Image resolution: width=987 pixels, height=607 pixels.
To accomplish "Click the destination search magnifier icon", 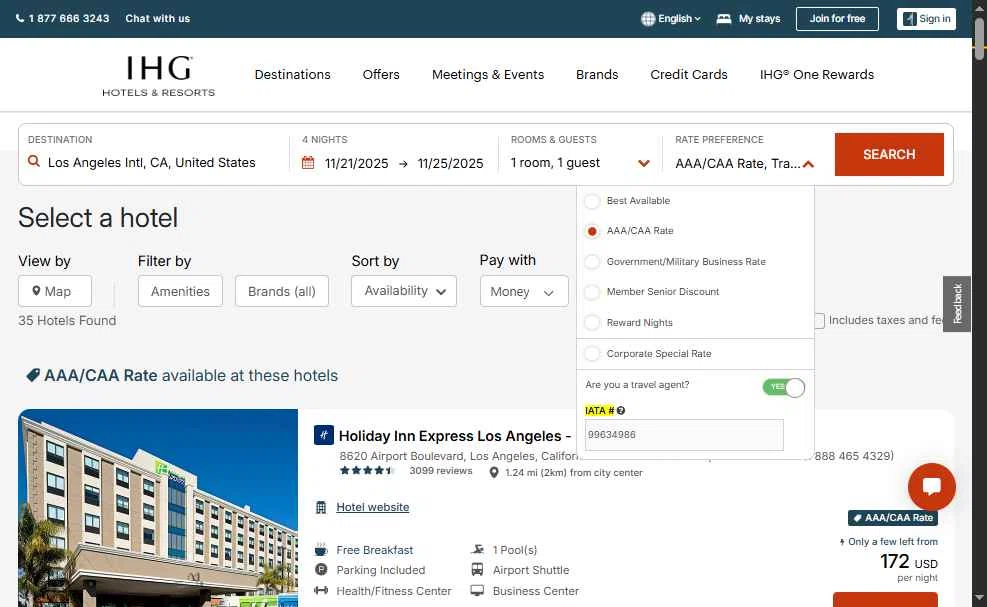I will [x=34, y=162].
